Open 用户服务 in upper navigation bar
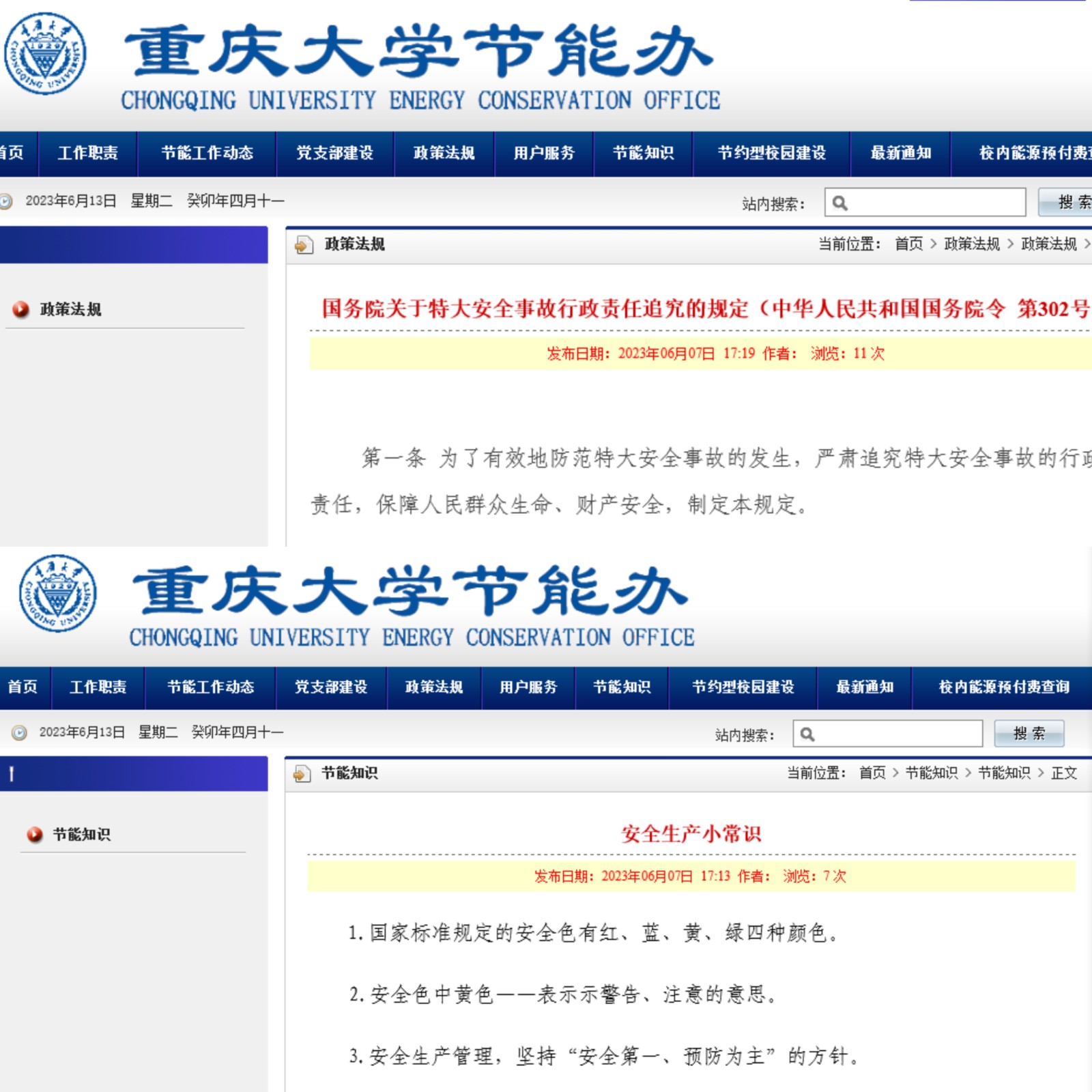The width and height of the screenshot is (1092, 1092). click(x=544, y=153)
